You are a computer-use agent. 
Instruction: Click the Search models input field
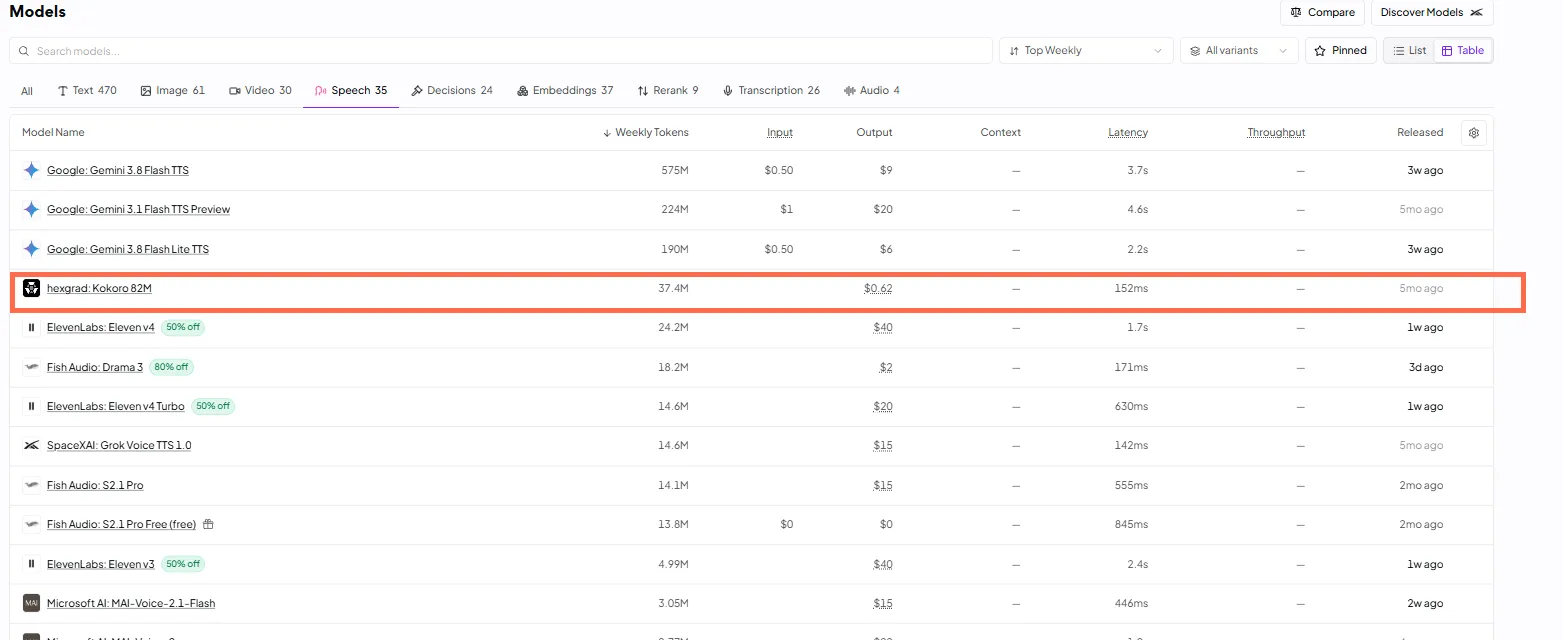(501, 50)
